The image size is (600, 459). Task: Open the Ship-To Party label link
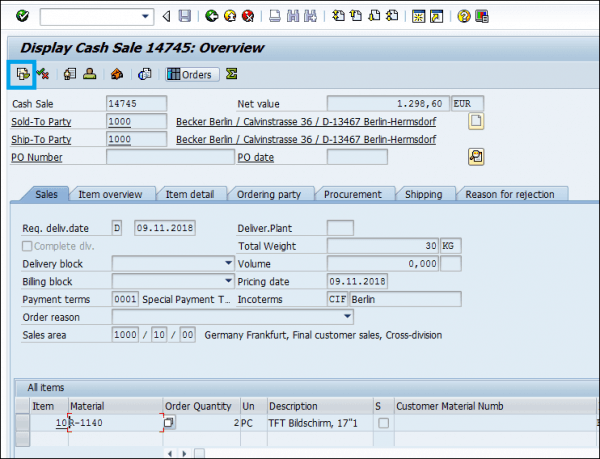(x=41, y=140)
